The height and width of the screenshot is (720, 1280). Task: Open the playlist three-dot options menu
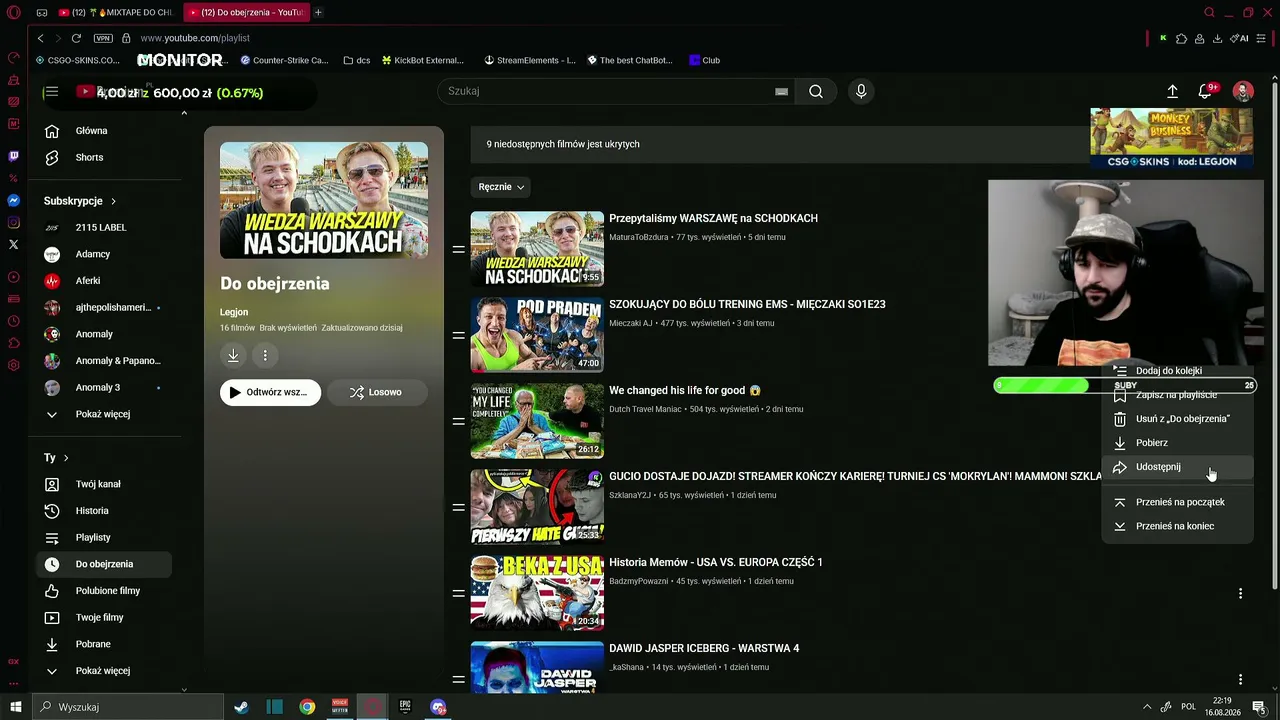pyautogui.click(x=265, y=355)
